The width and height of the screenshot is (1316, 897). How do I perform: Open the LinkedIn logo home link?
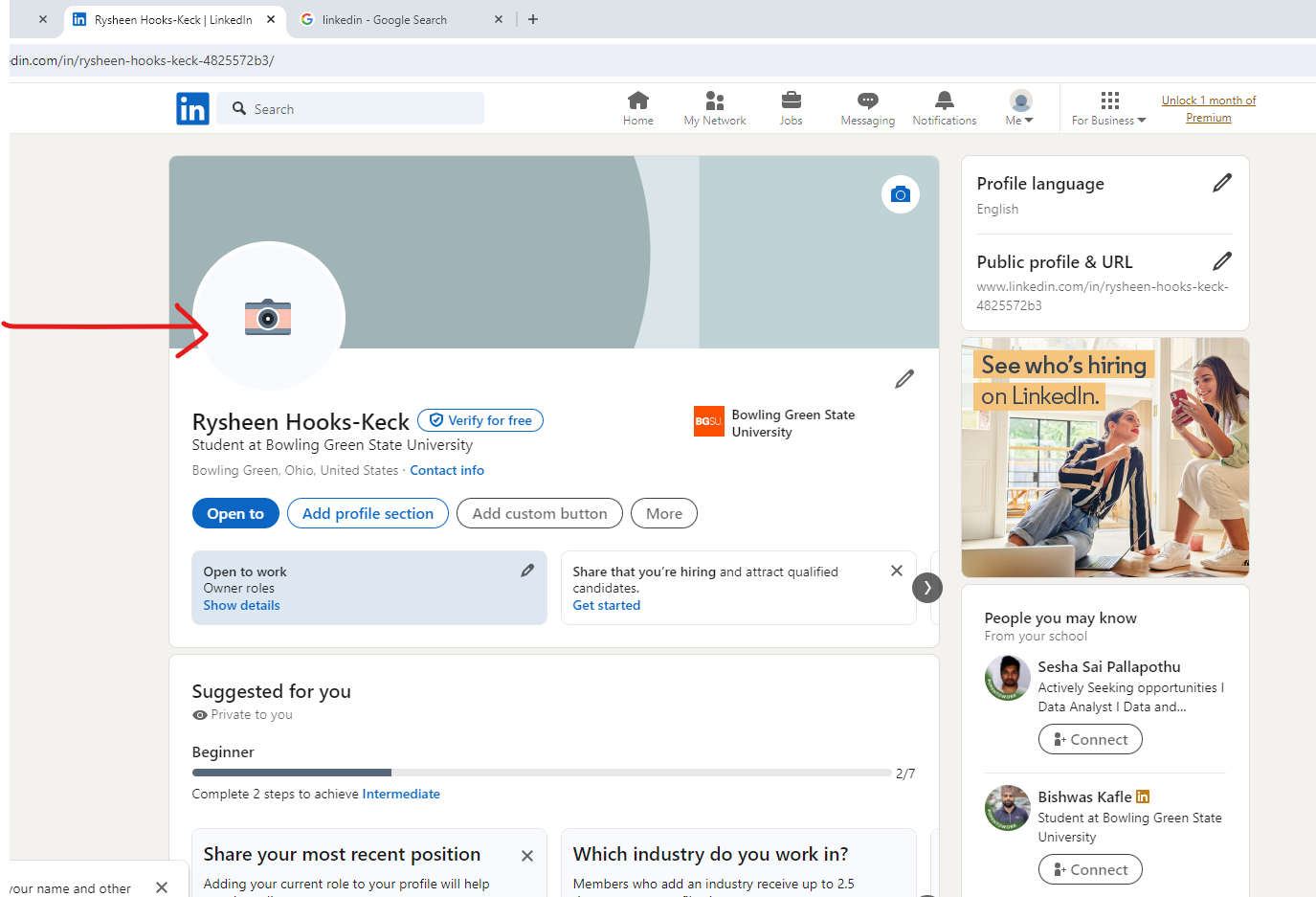(192, 109)
